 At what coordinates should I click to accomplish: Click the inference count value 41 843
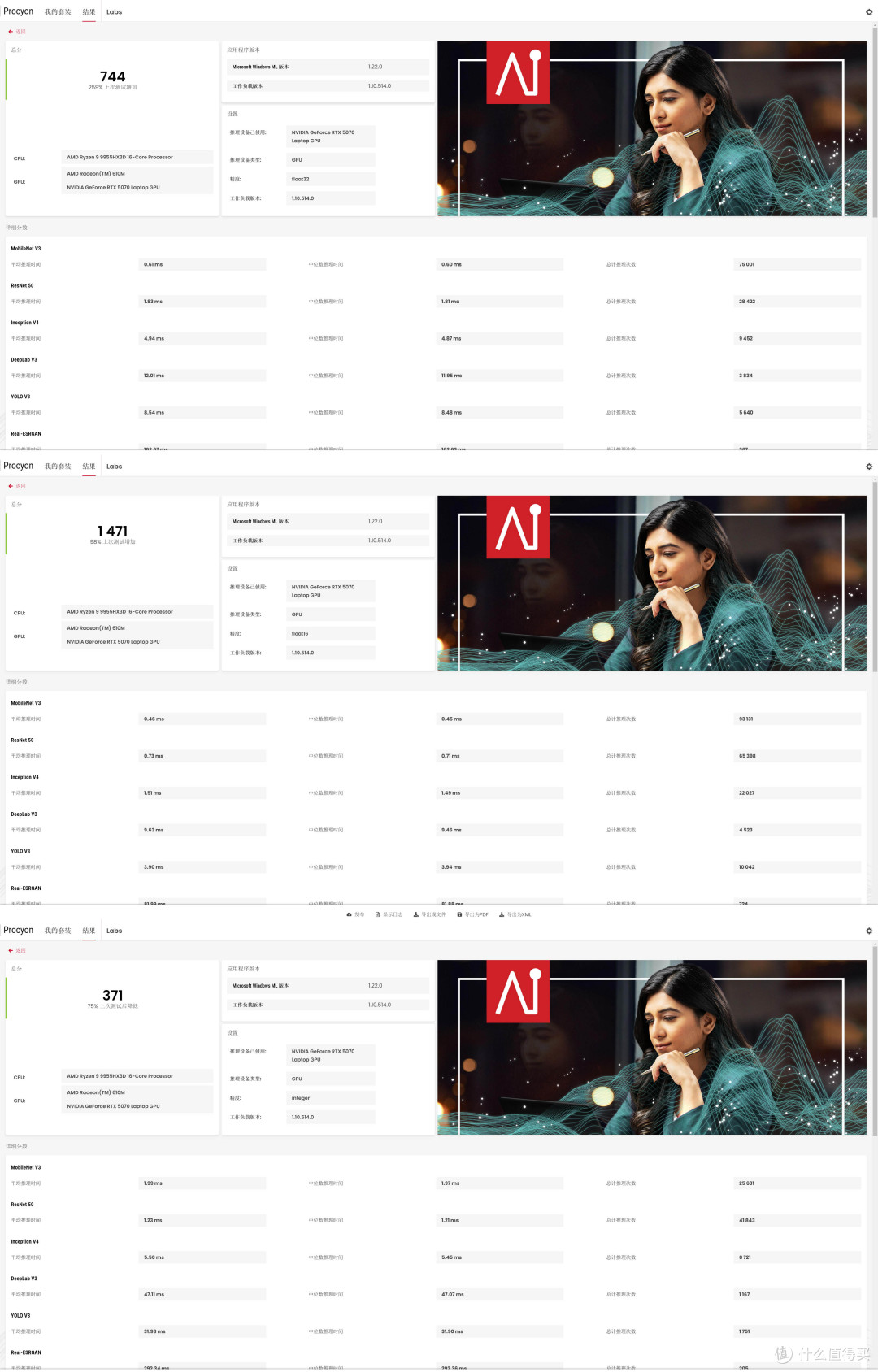pos(798,1220)
